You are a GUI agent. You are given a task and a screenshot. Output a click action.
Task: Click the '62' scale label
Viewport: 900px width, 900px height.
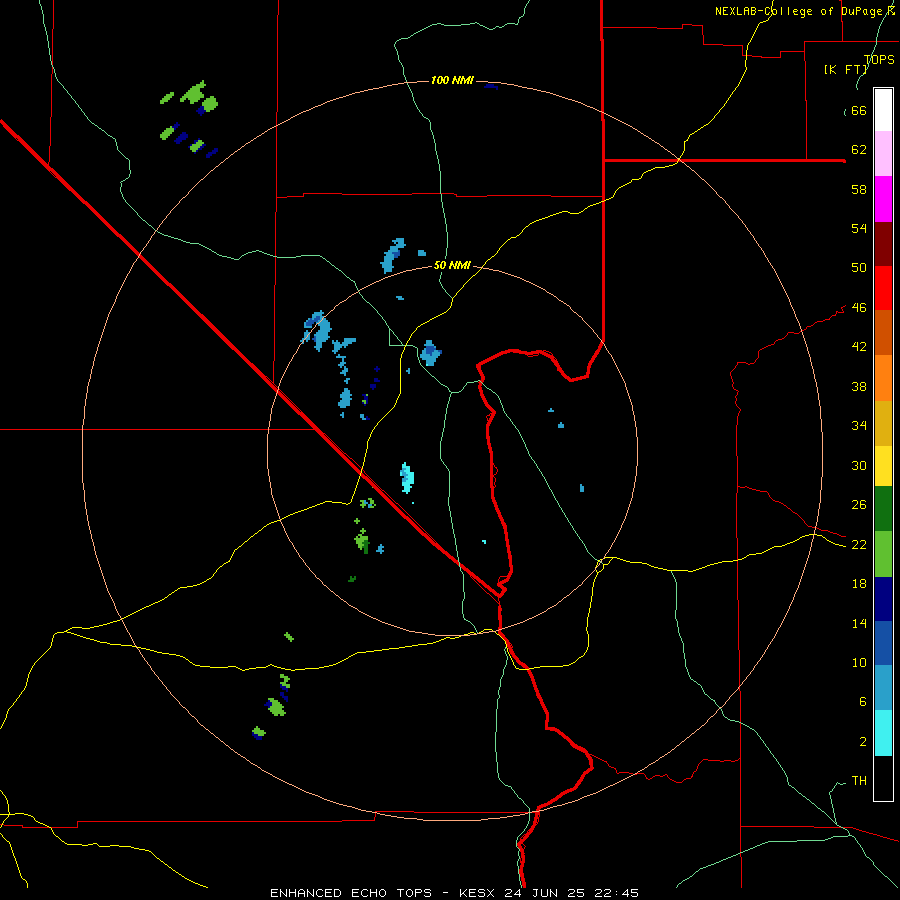click(x=859, y=150)
